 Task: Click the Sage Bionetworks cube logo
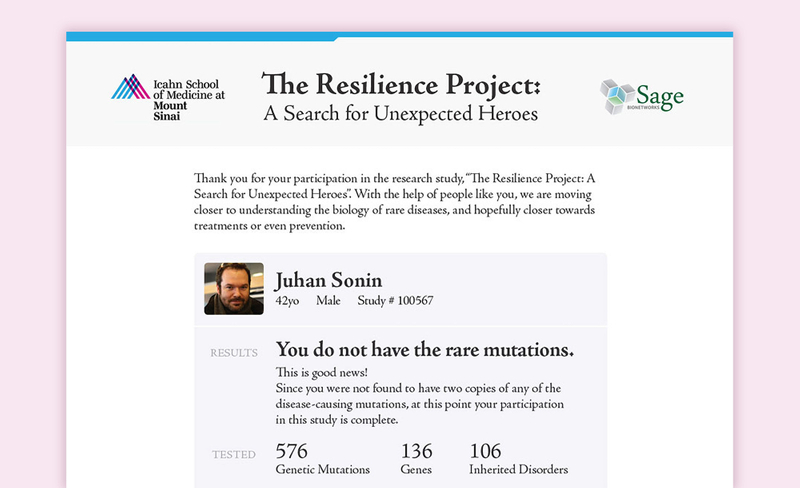coord(618,96)
